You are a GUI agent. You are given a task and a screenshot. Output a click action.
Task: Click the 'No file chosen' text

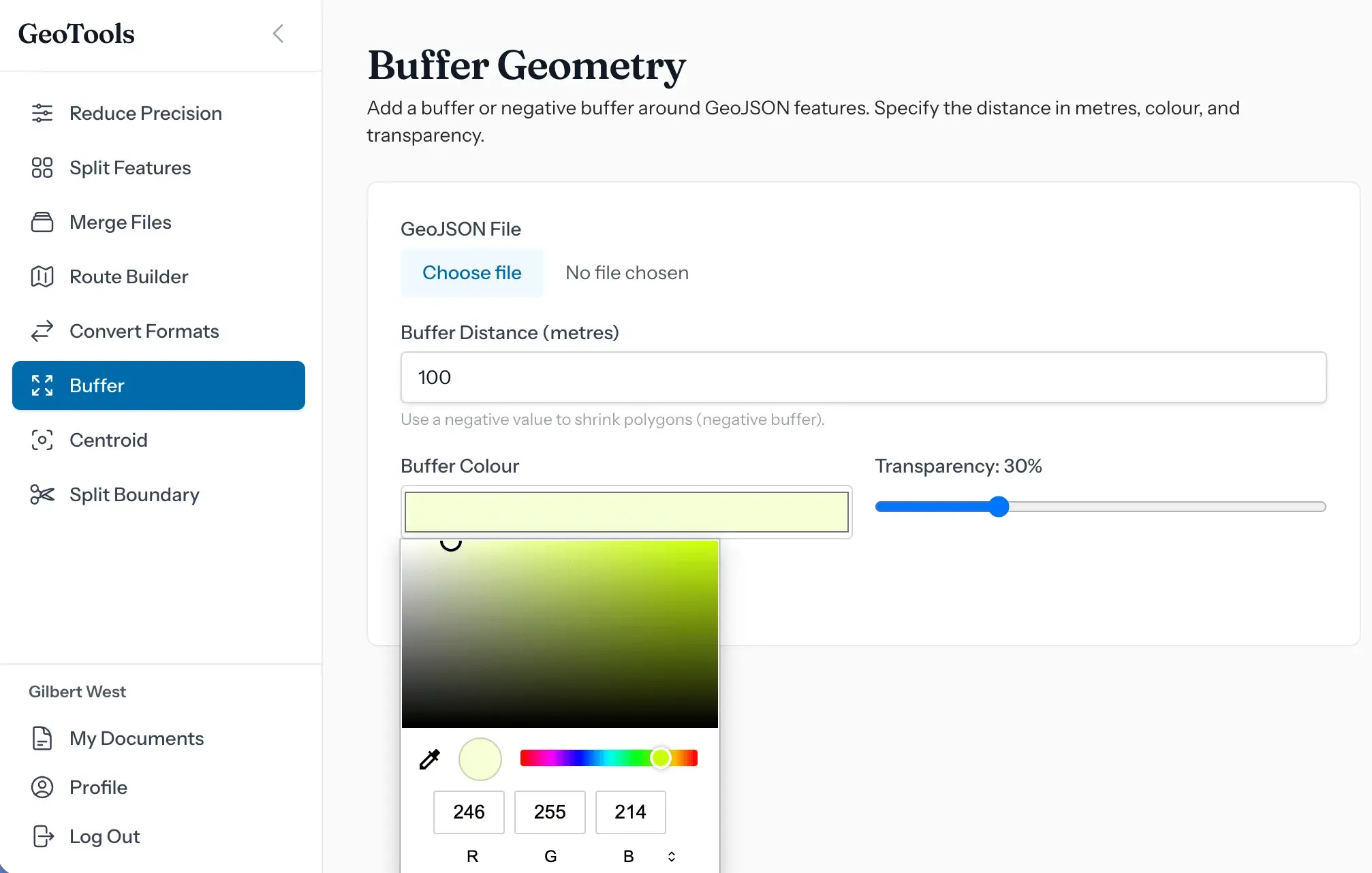(x=627, y=272)
